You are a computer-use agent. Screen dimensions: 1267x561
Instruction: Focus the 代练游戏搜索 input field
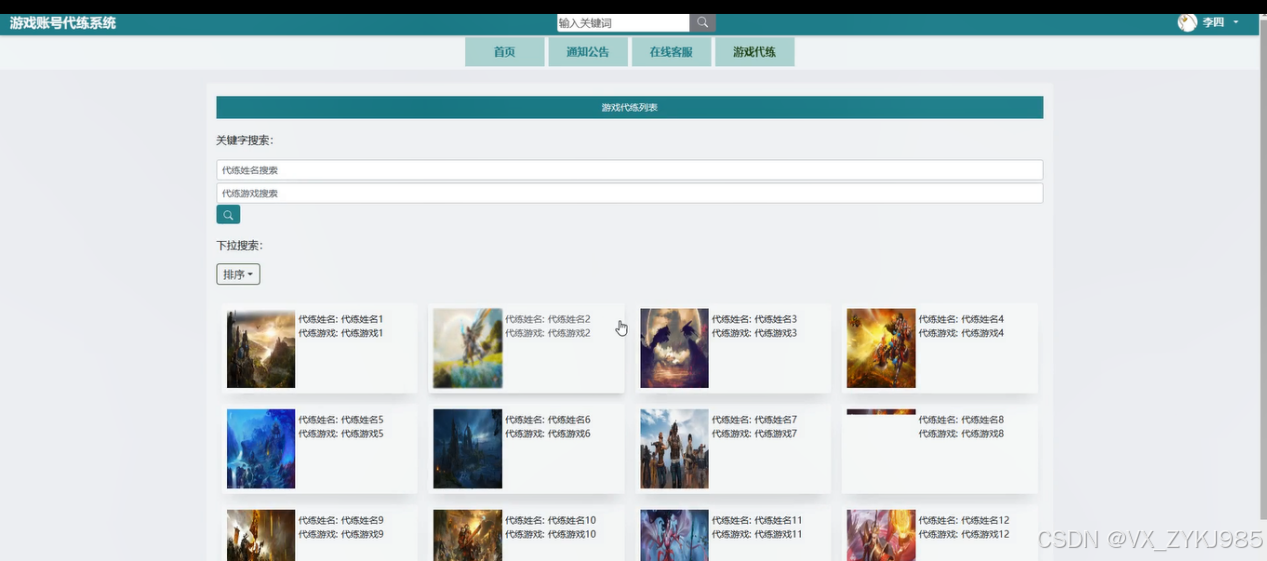pos(630,193)
